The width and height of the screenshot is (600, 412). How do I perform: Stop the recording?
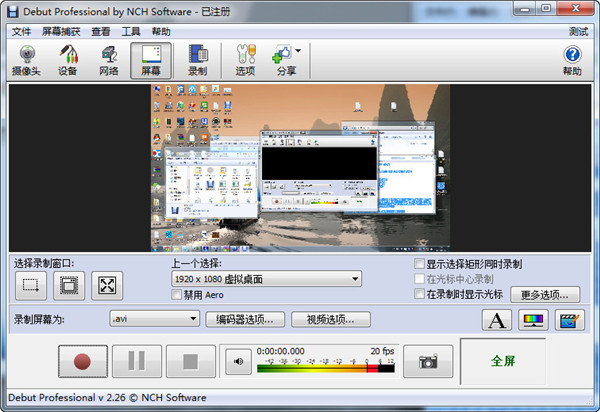coord(191,361)
